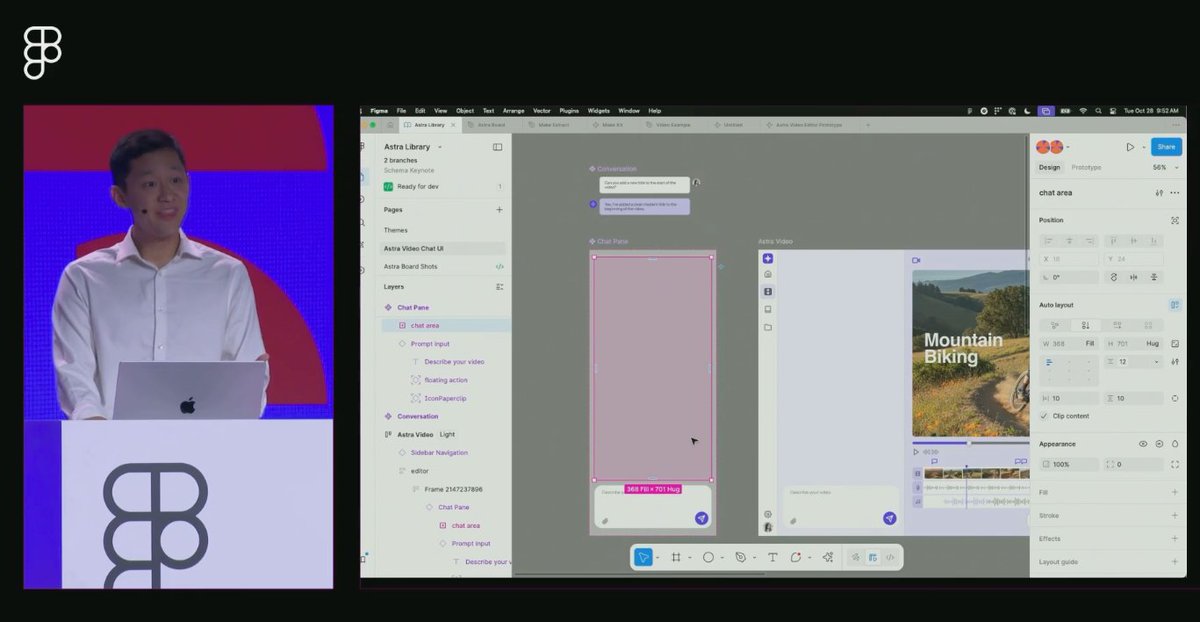Click the present Play icon

(1130, 147)
